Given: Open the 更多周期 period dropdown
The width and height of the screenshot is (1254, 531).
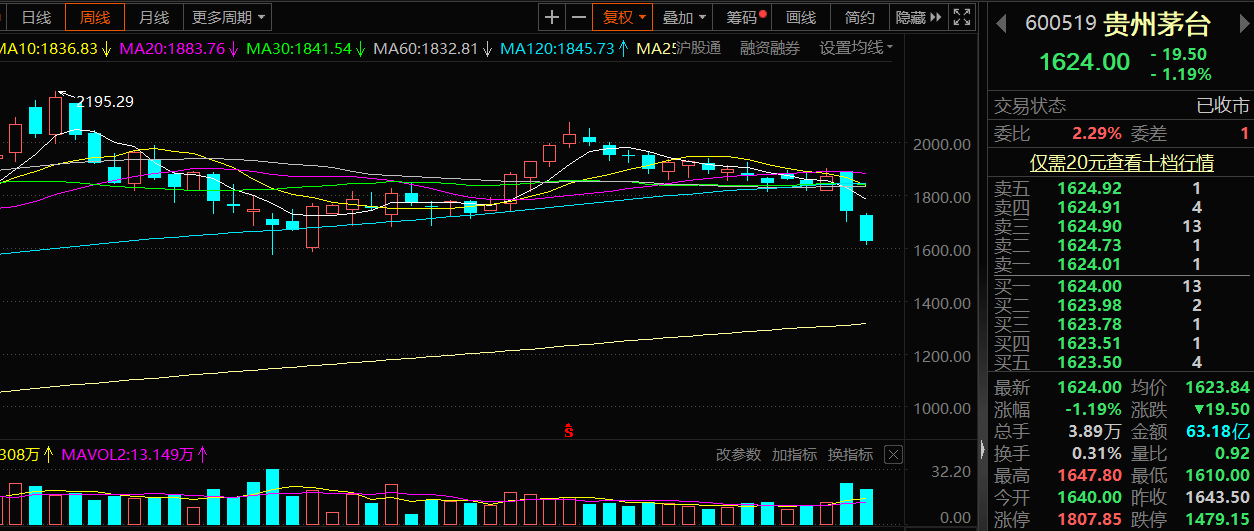Looking at the screenshot, I should [x=229, y=17].
